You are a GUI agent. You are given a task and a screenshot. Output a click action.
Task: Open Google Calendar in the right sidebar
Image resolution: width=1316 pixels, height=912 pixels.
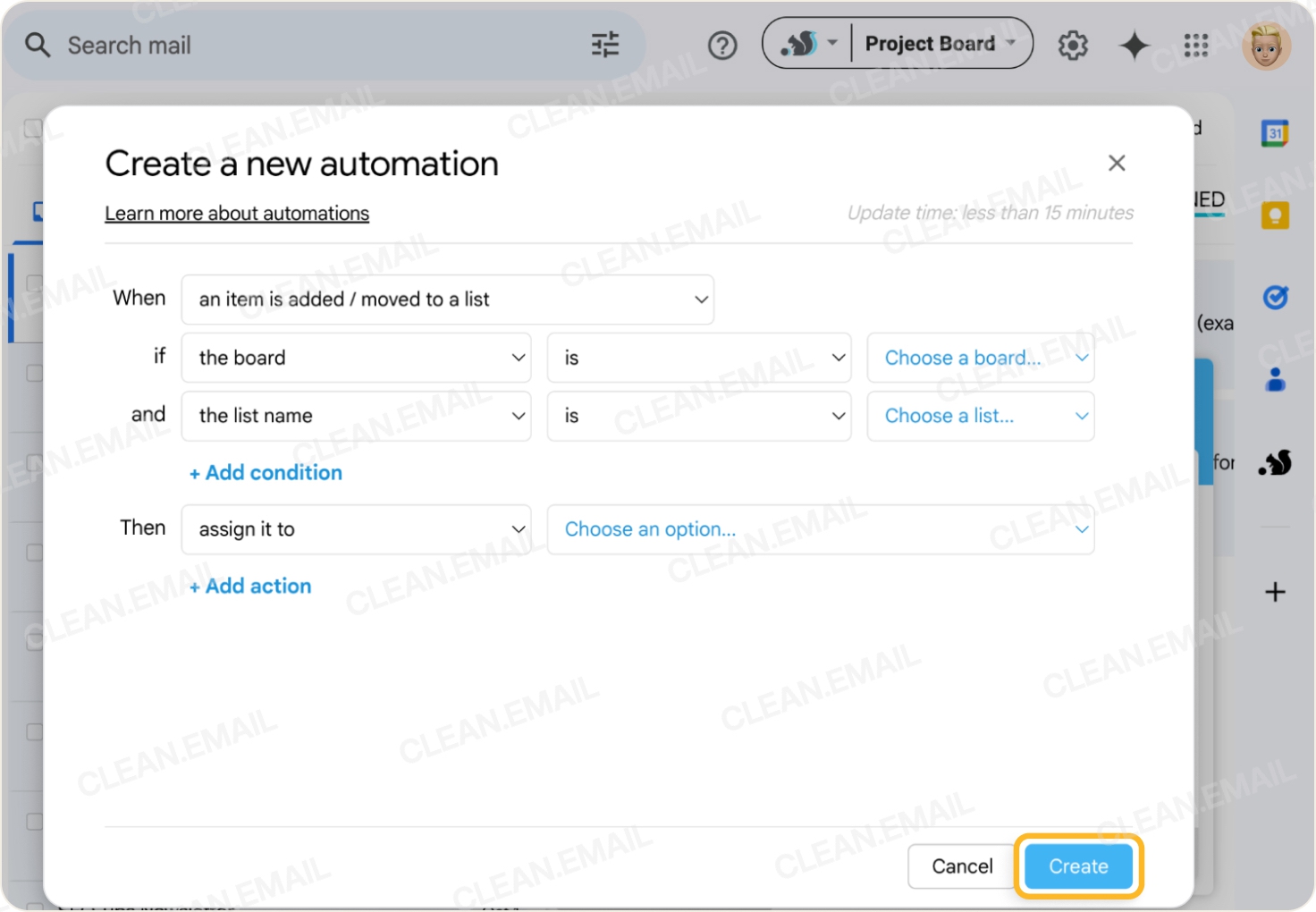(x=1276, y=131)
